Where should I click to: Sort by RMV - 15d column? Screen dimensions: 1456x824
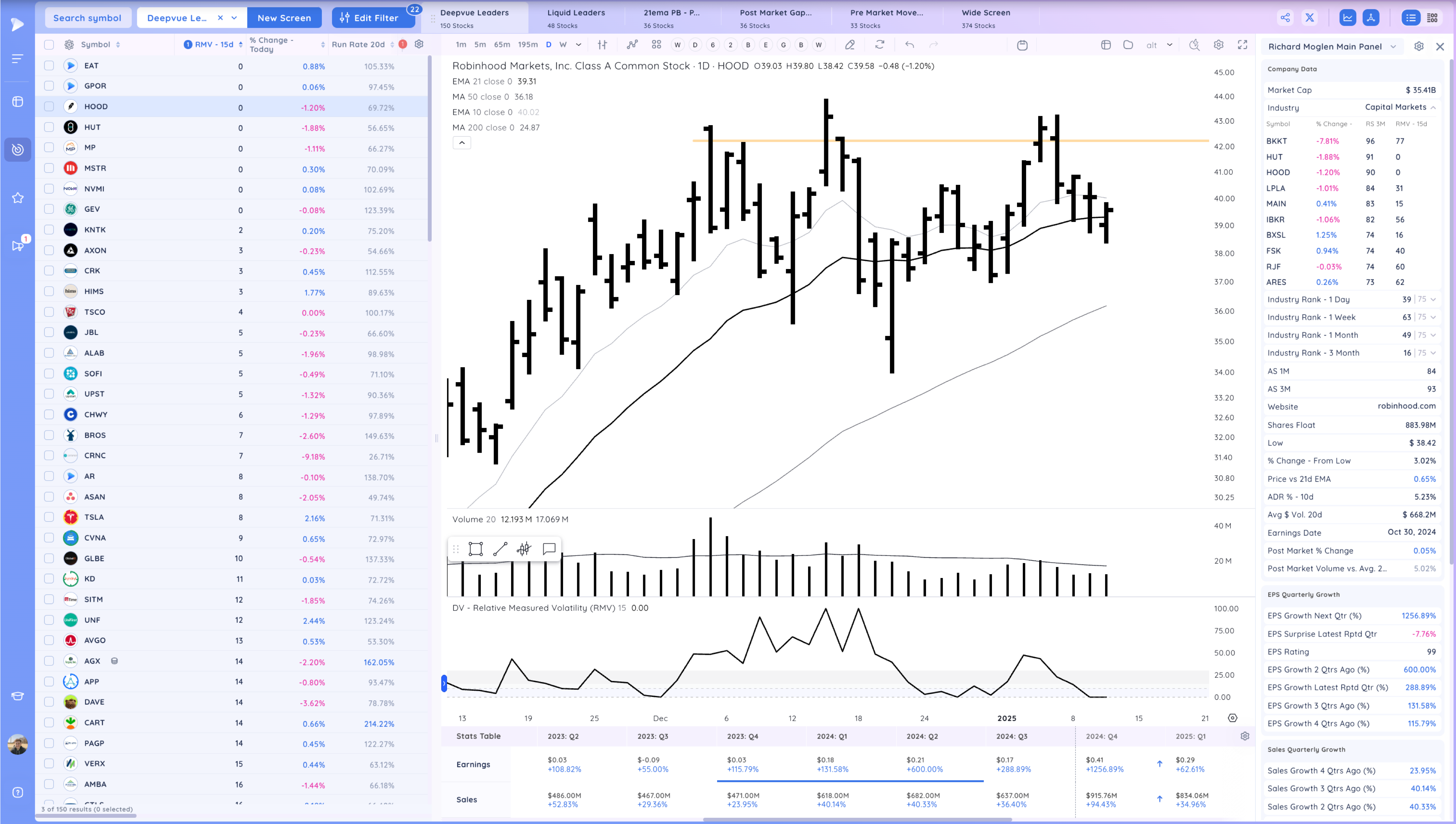213,45
